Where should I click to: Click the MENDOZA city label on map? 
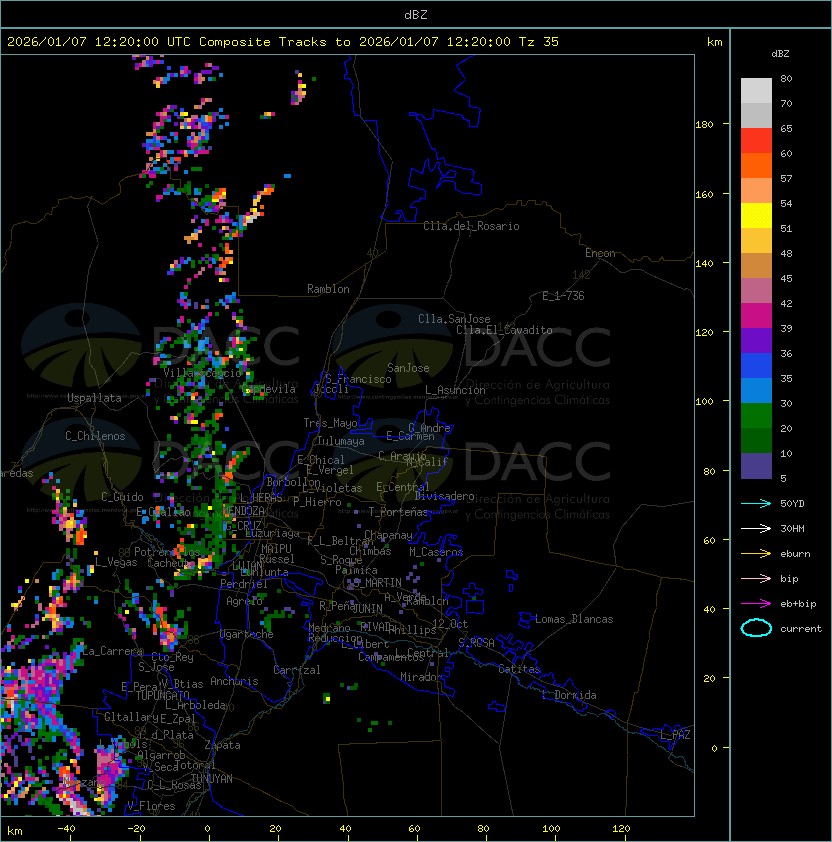(243, 510)
